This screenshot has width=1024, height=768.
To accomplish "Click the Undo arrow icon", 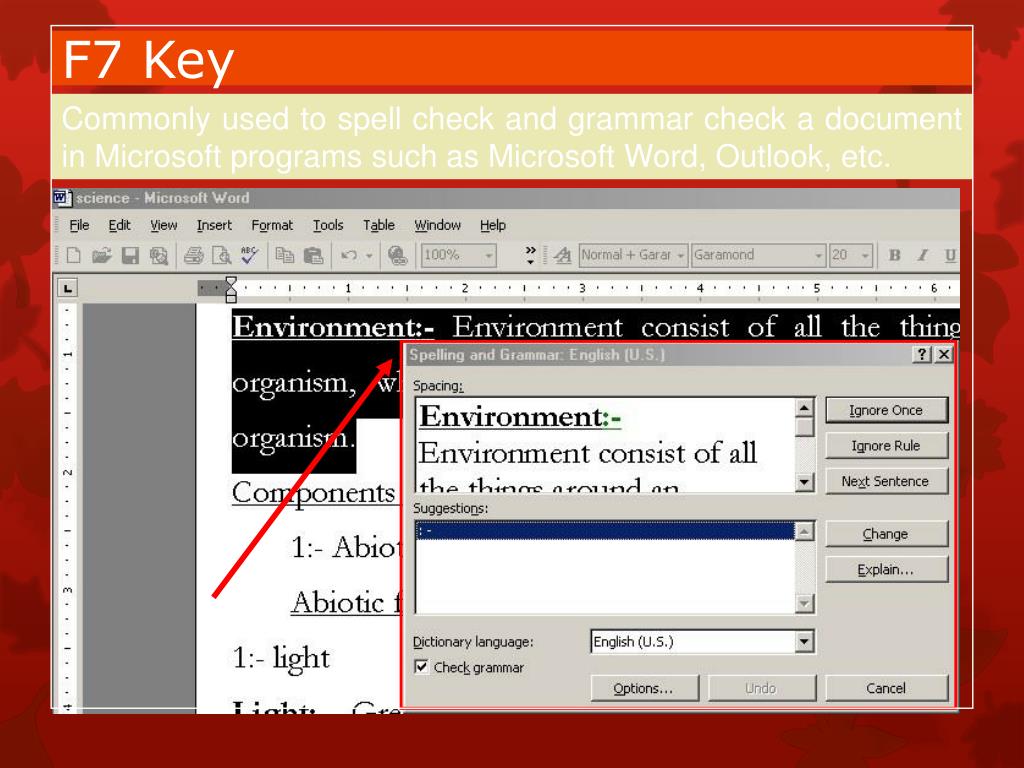I will point(349,255).
